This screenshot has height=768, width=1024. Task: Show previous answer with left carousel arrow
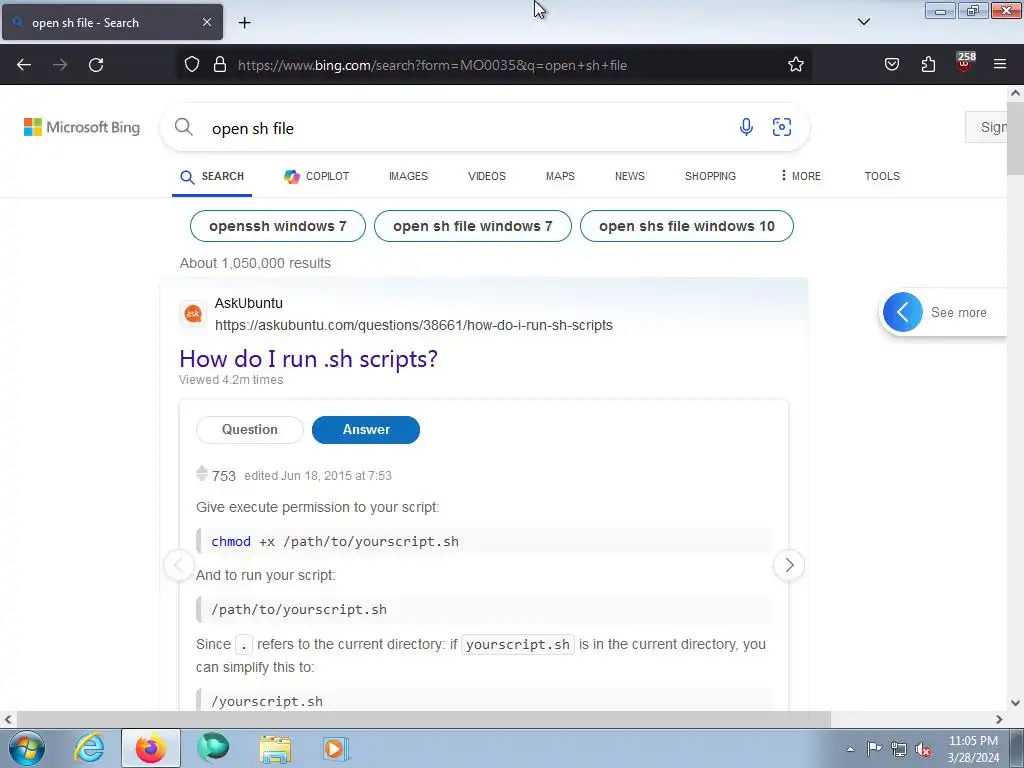point(178,565)
